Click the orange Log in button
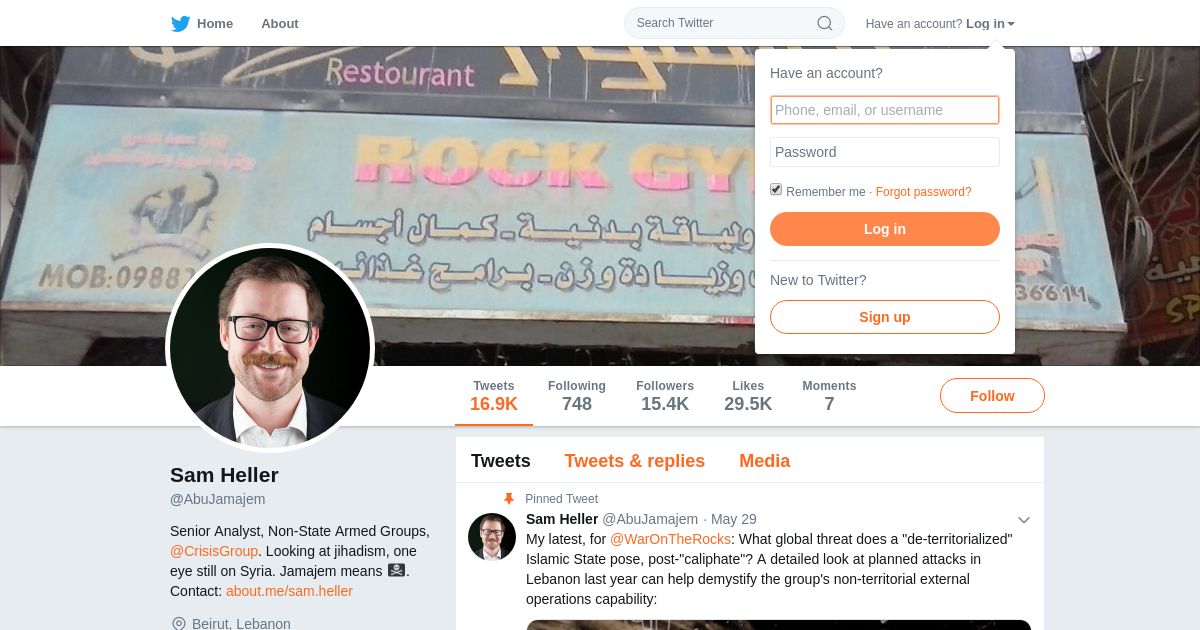This screenshot has width=1200, height=630. pos(885,229)
